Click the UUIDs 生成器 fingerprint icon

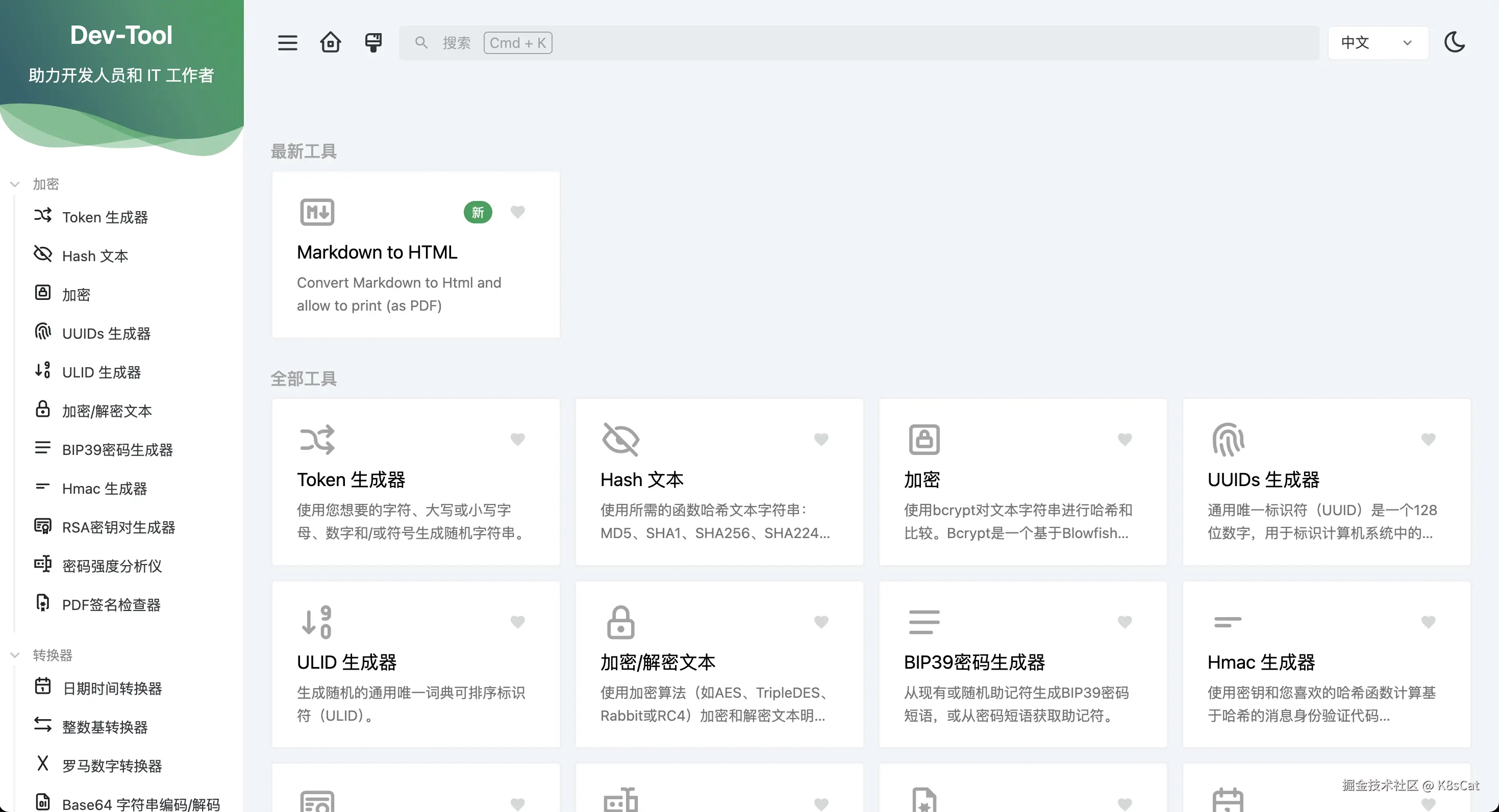(42, 332)
